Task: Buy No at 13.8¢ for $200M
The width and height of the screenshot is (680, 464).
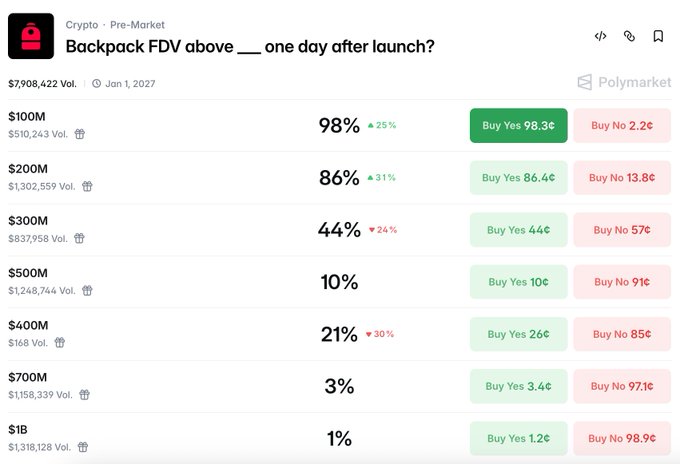Action: pos(622,178)
